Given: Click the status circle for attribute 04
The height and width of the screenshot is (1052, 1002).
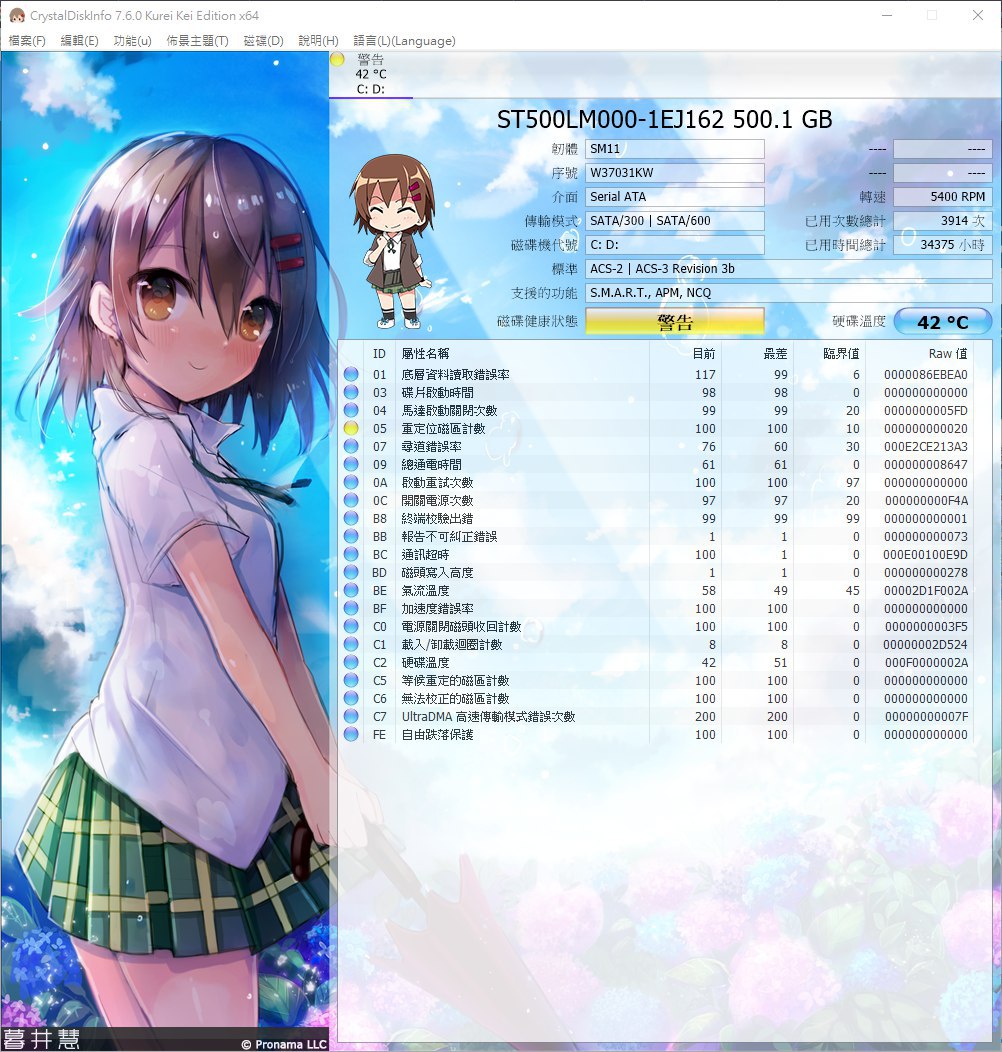Looking at the screenshot, I should pyautogui.click(x=351, y=410).
